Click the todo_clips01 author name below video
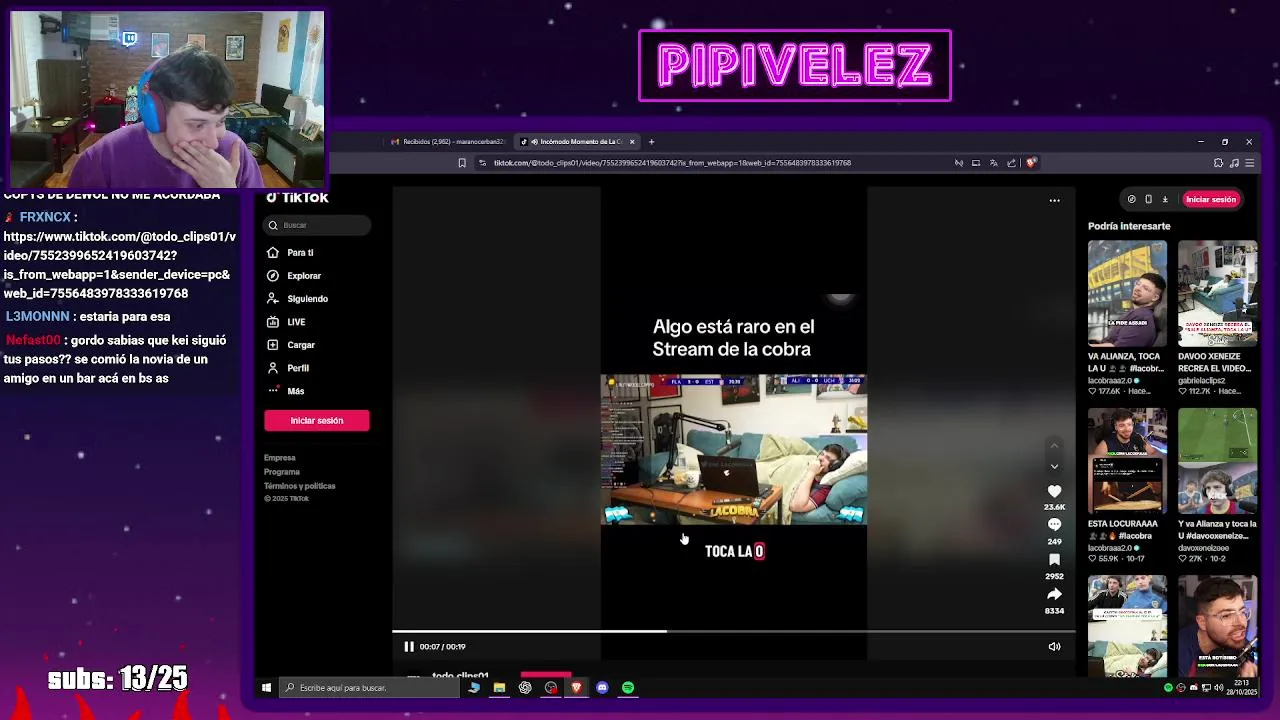The height and width of the screenshot is (720, 1280). click(x=460, y=676)
